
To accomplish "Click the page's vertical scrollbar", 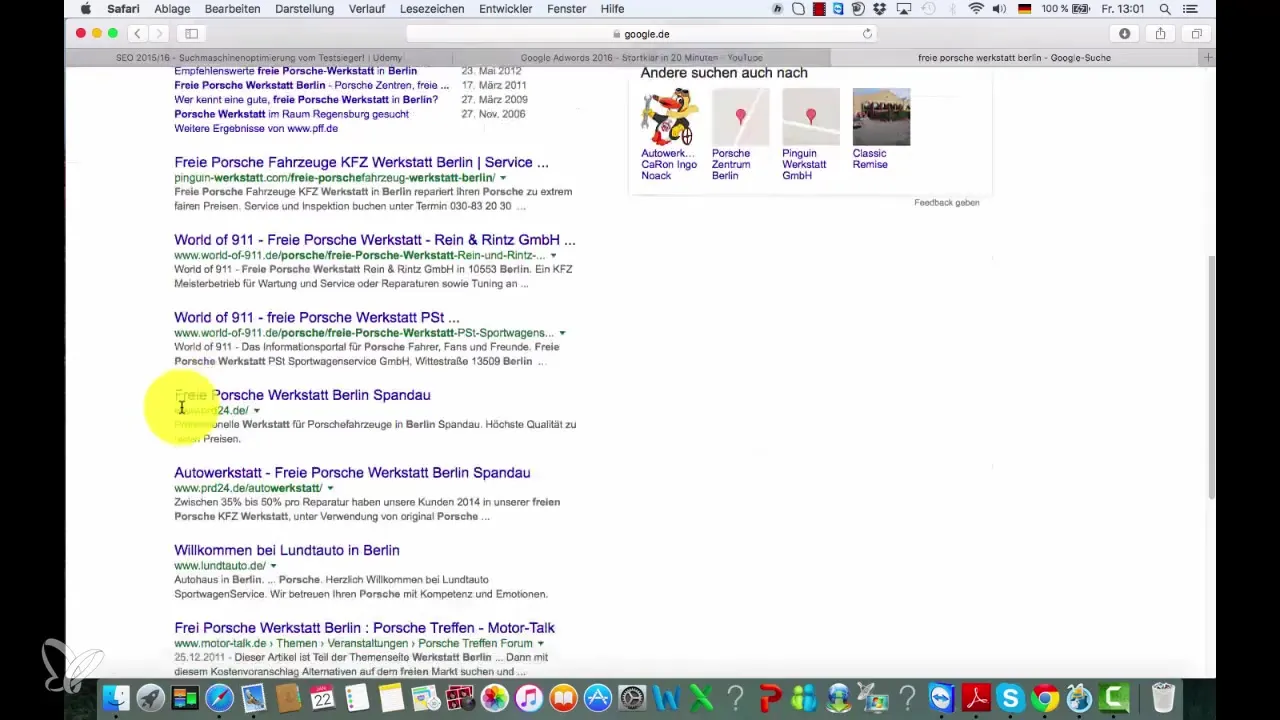I will tap(1212, 376).
